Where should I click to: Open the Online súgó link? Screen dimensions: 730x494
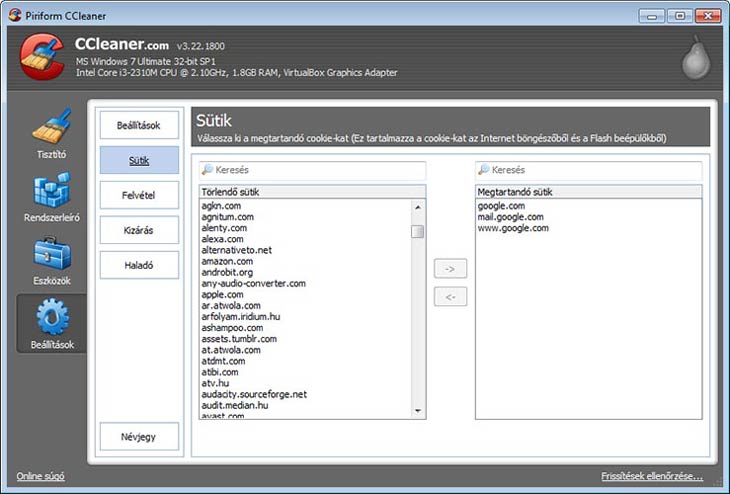click(x=41, y=476)
